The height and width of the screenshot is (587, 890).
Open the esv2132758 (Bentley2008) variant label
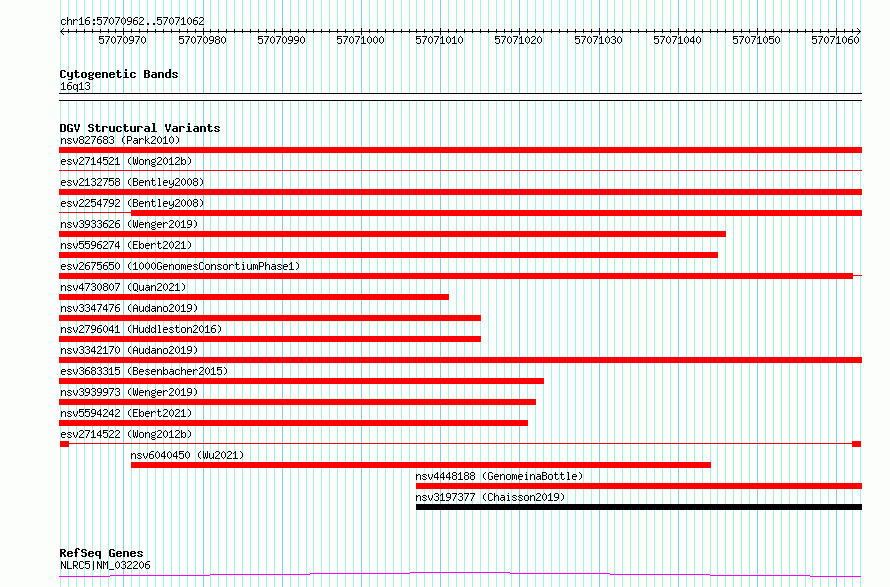pyautogui.click(x=132, y=182)
